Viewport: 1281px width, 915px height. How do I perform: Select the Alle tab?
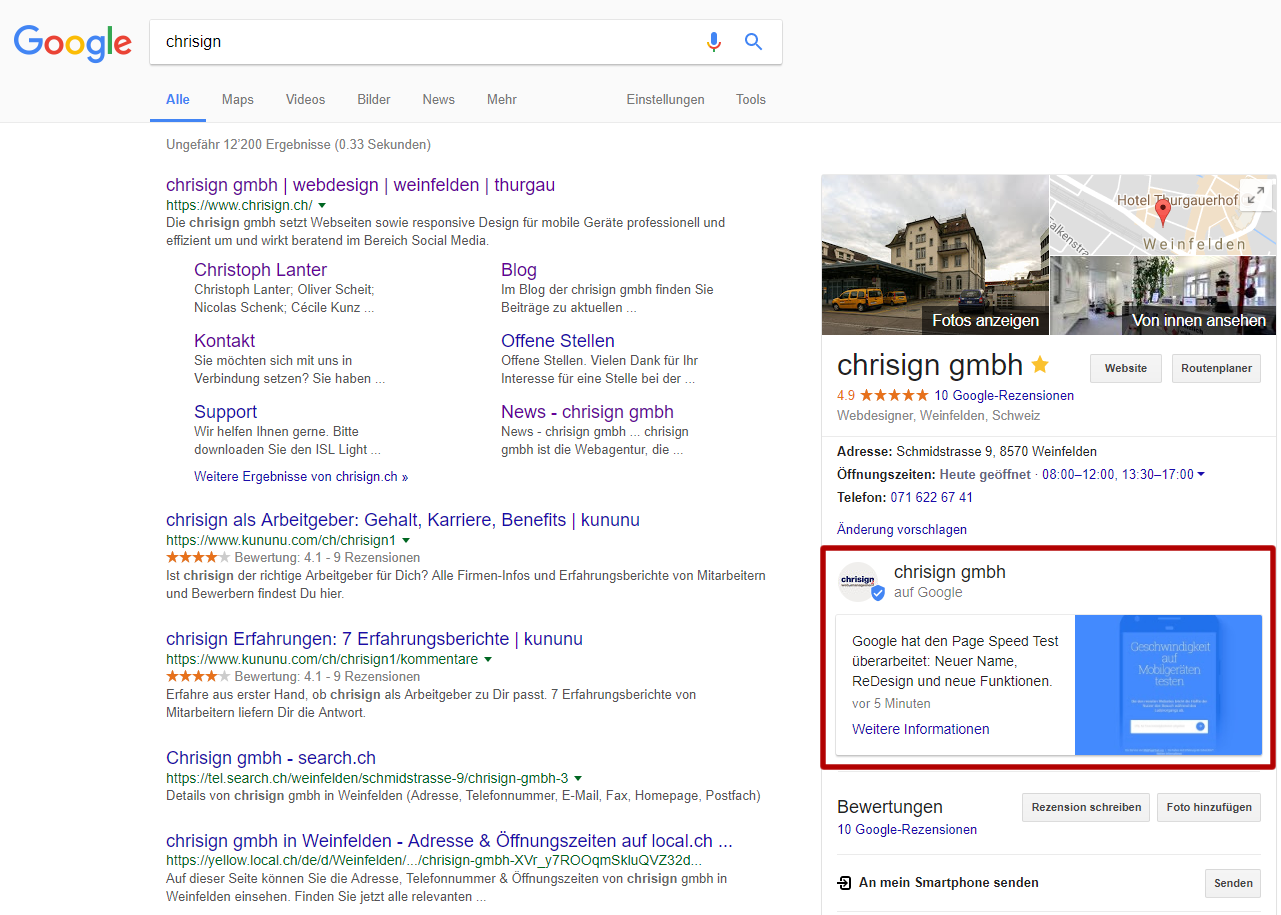tap(178, 99)
